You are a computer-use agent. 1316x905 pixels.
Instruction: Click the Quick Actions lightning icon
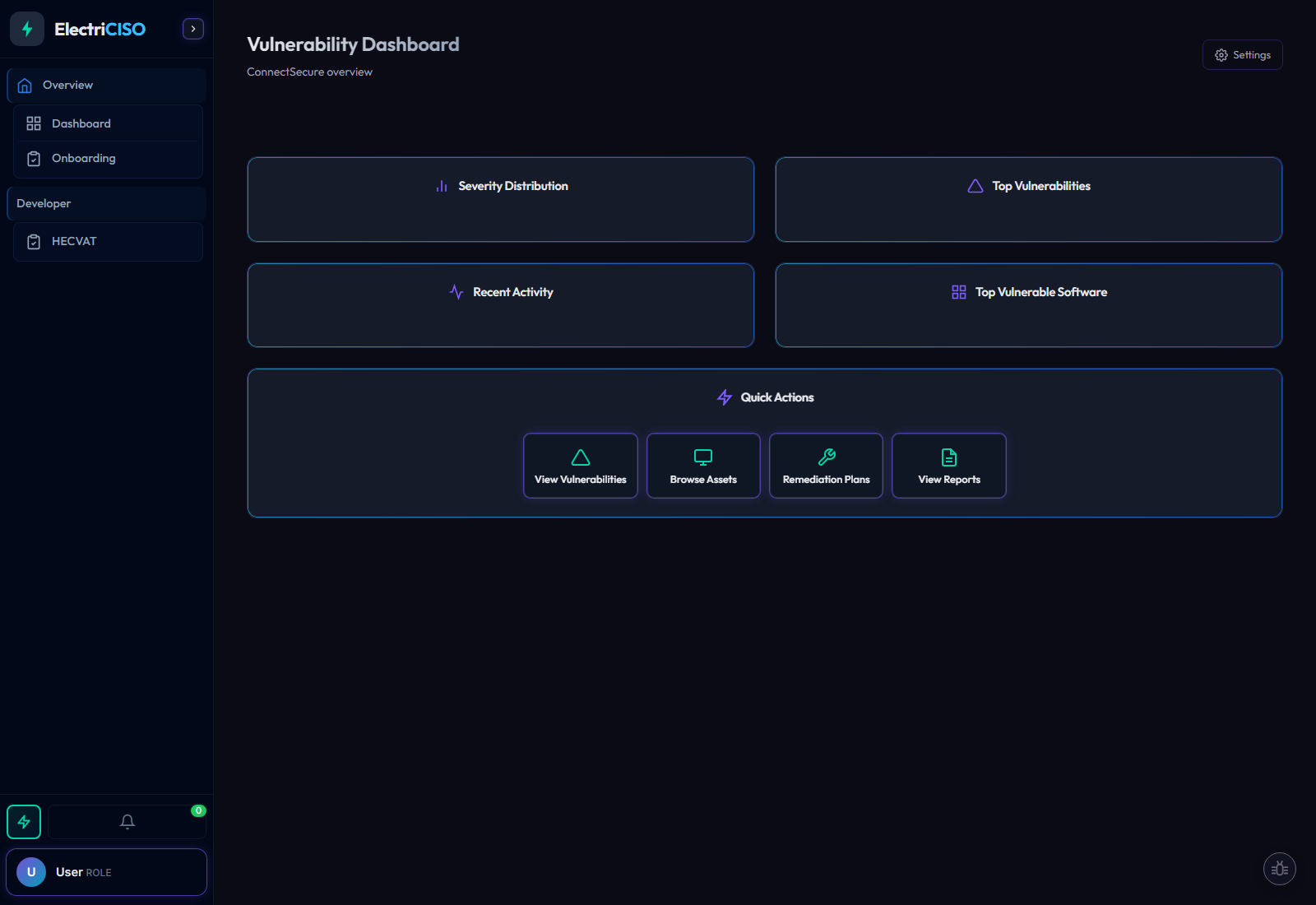(724, 397)
